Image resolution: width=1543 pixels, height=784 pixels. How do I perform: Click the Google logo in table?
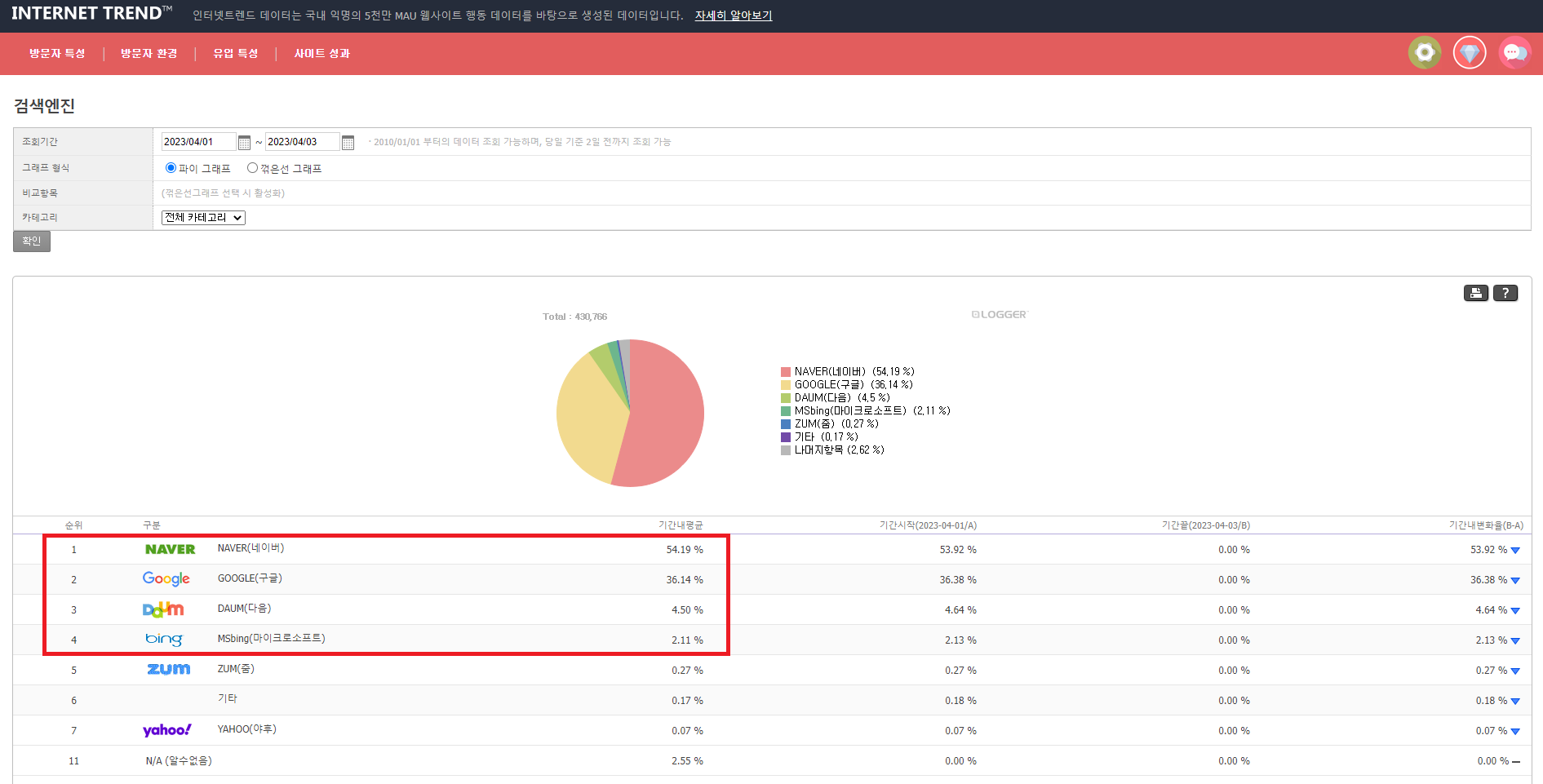pos(166,579)
